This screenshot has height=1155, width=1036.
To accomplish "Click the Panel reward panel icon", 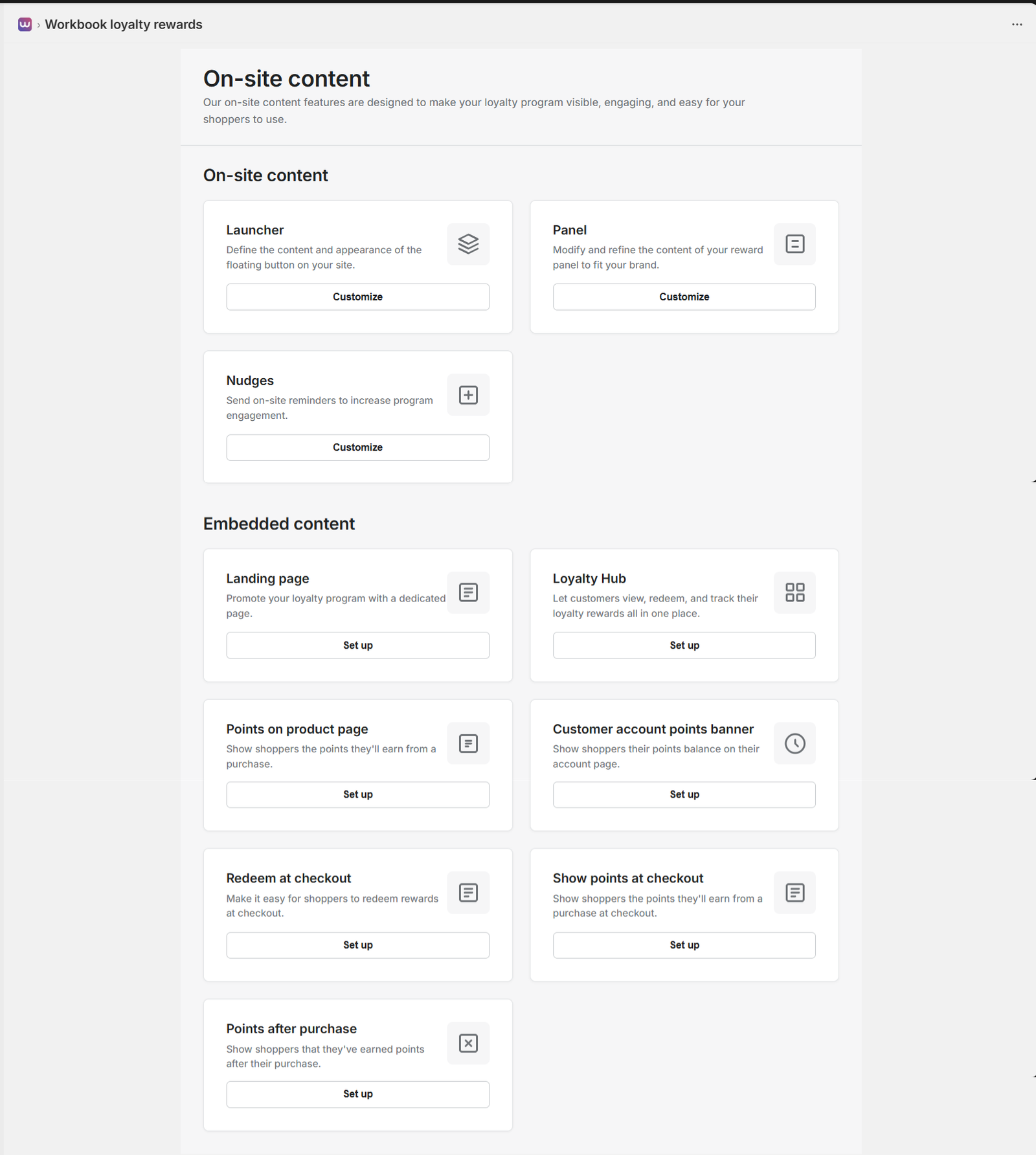I will 794,244.
